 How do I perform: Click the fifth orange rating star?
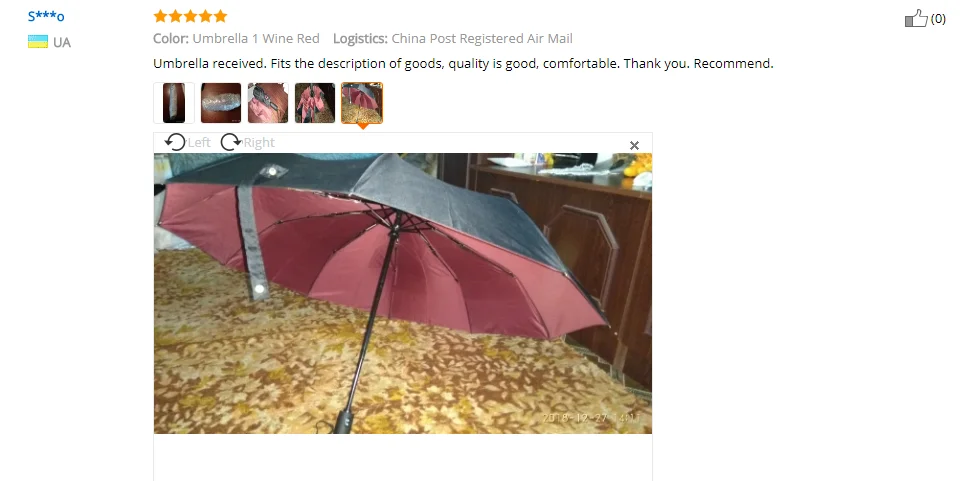point(220,16)
